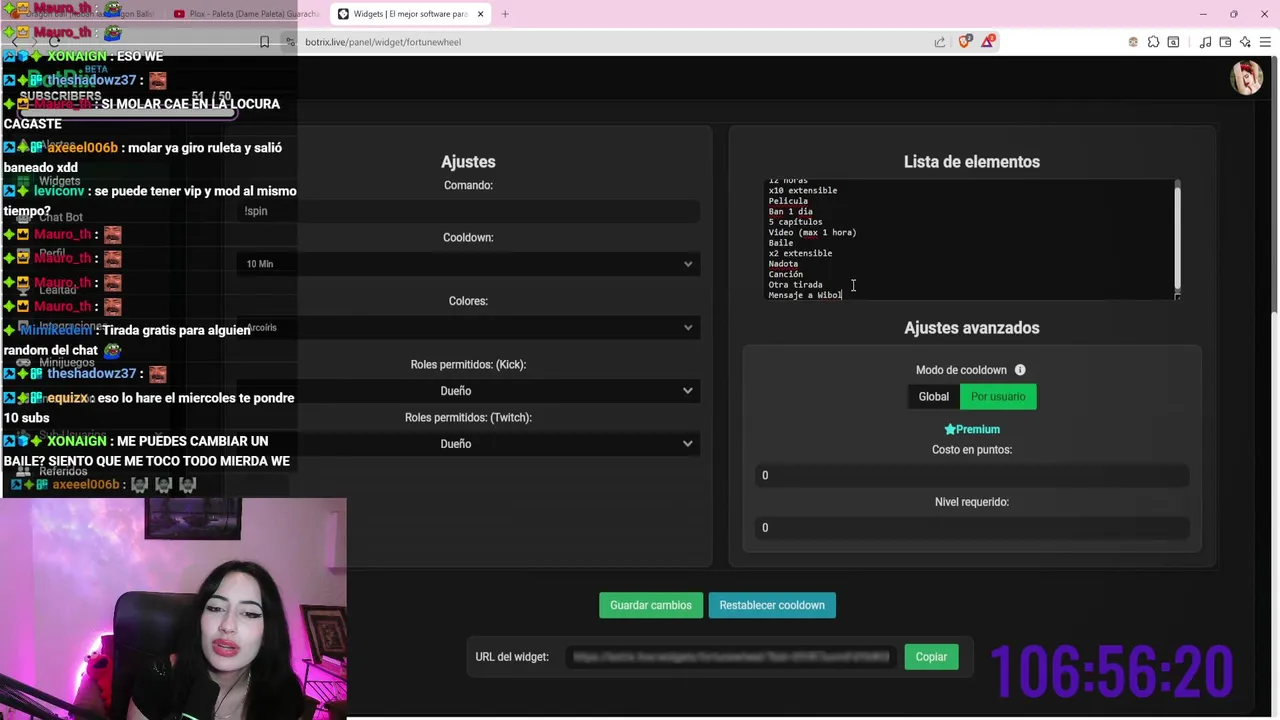Open the browser hamburger menu
Viewport: 1280px width, 720px height.
(x=1265, y=42)
